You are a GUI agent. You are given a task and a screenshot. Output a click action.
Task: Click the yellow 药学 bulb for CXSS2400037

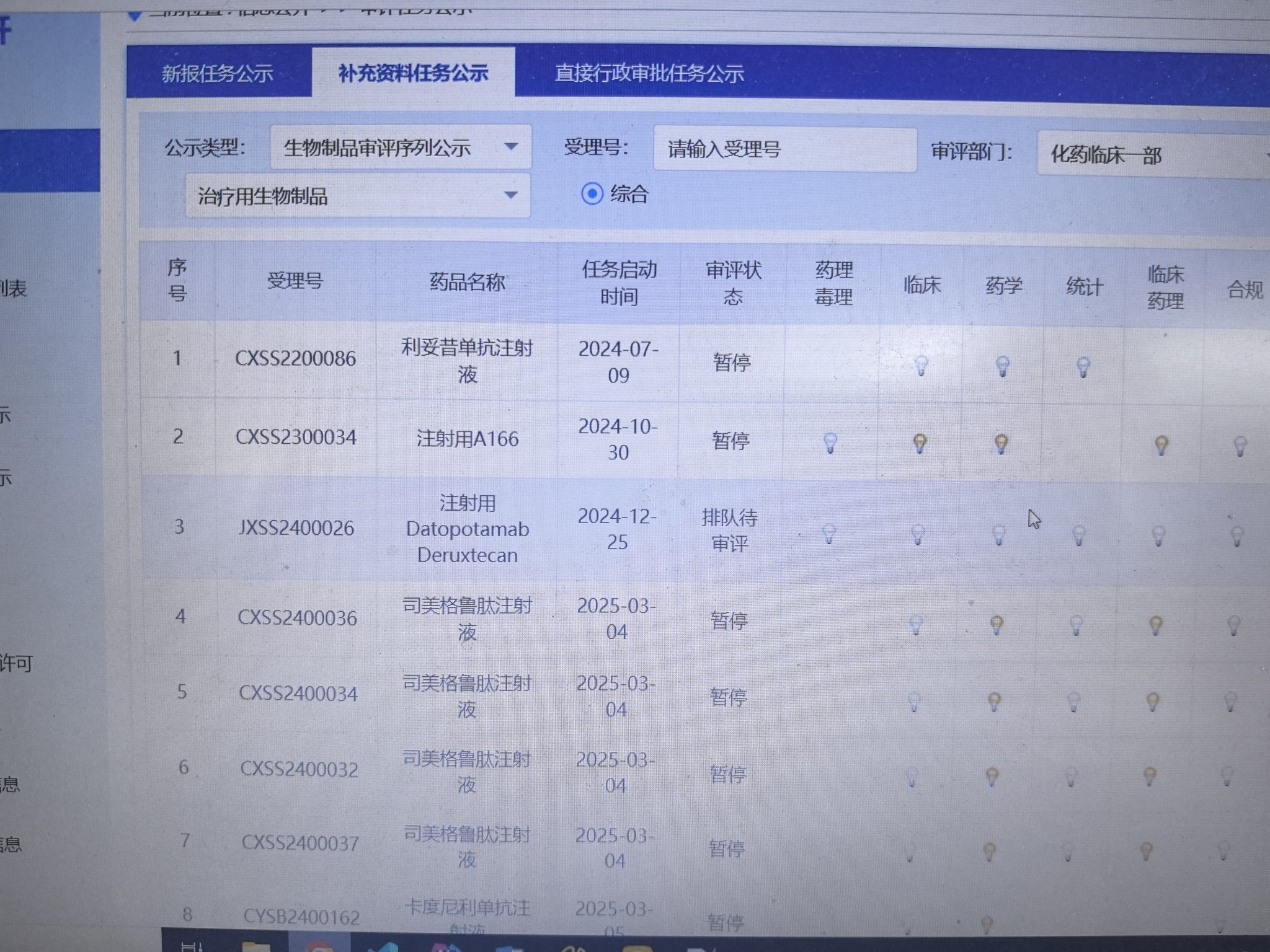990,852
